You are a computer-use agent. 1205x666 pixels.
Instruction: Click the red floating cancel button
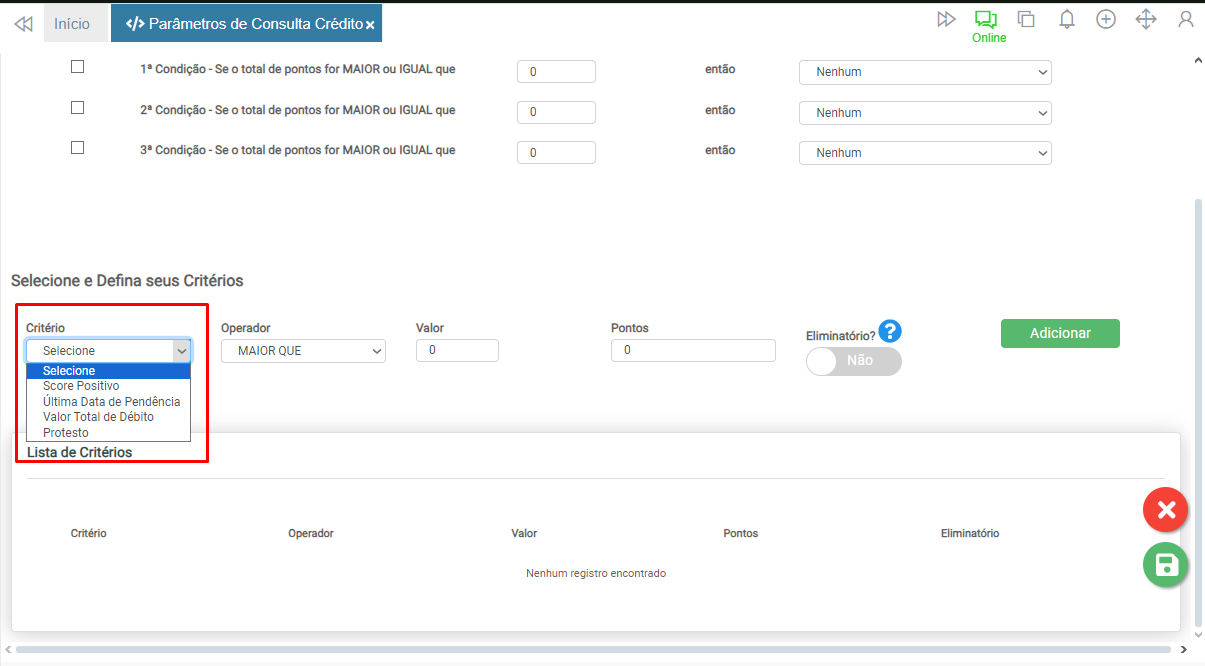(1166, 511)
